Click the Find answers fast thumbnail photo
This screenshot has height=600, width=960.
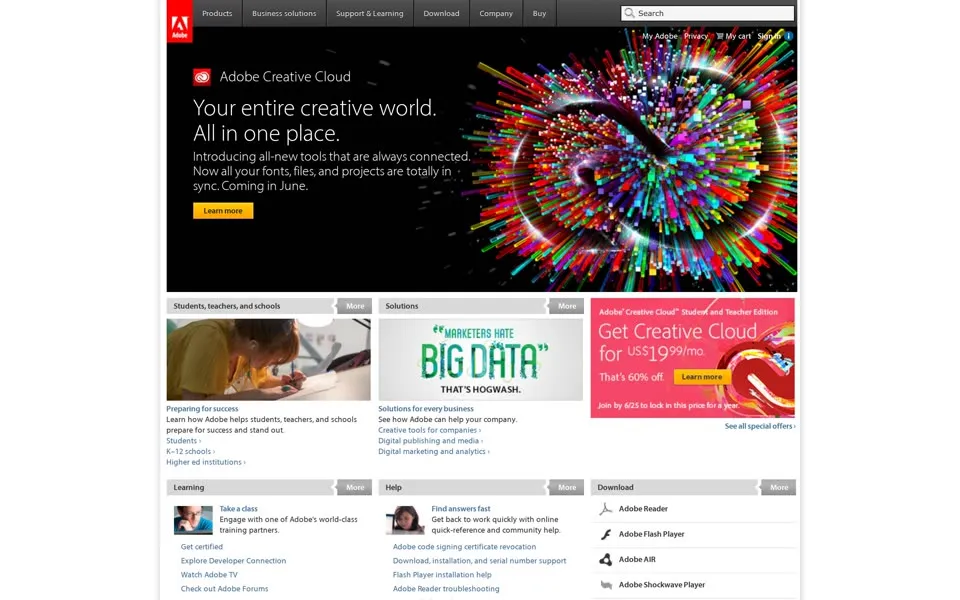tap(405, 520)
